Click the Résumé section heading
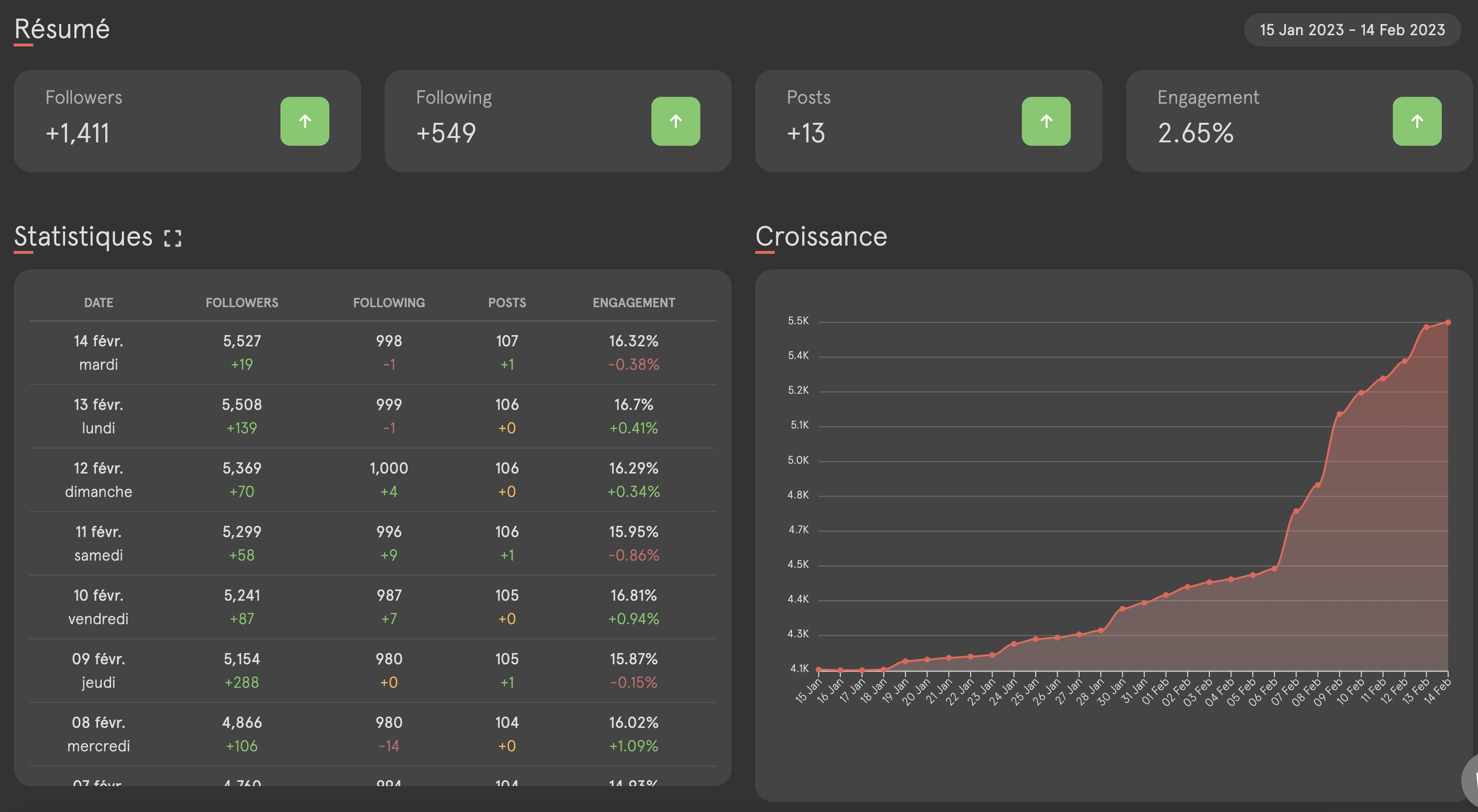The image size is (1478, 812). (x=62, y=29)
